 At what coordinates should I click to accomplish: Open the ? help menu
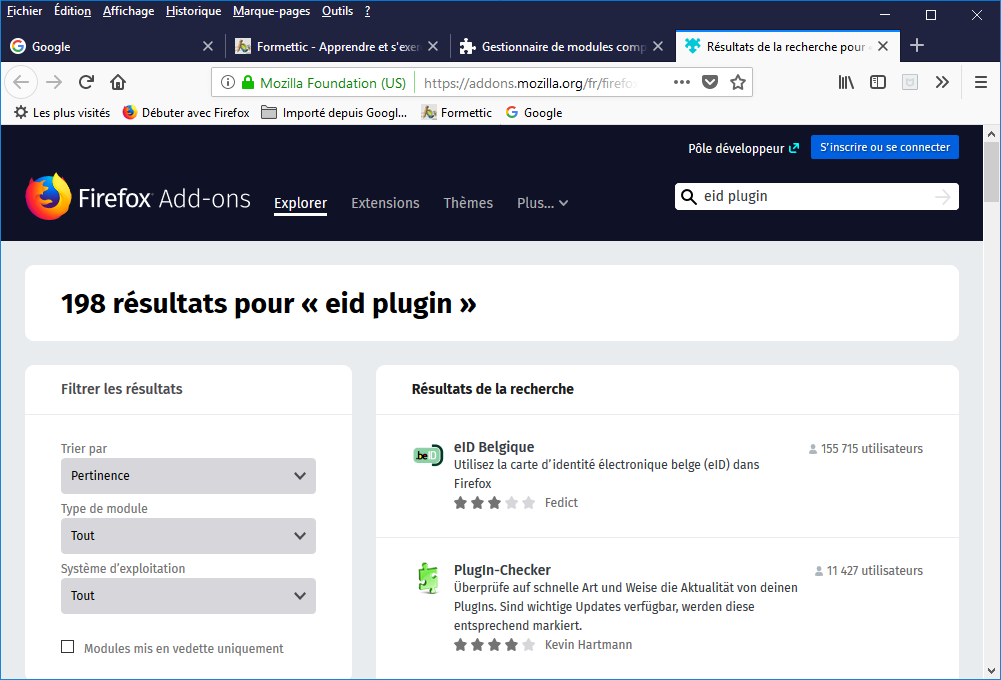(367, 11)
